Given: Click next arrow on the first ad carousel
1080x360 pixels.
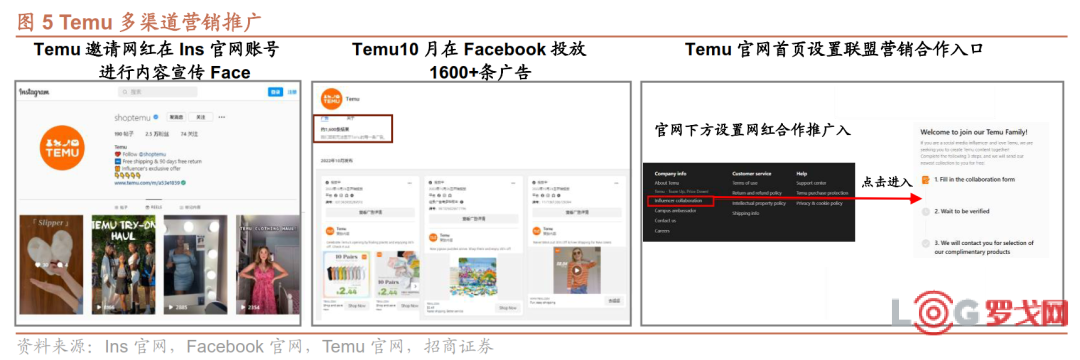Looking at the screenshot, I should click(x=415, y=286).
